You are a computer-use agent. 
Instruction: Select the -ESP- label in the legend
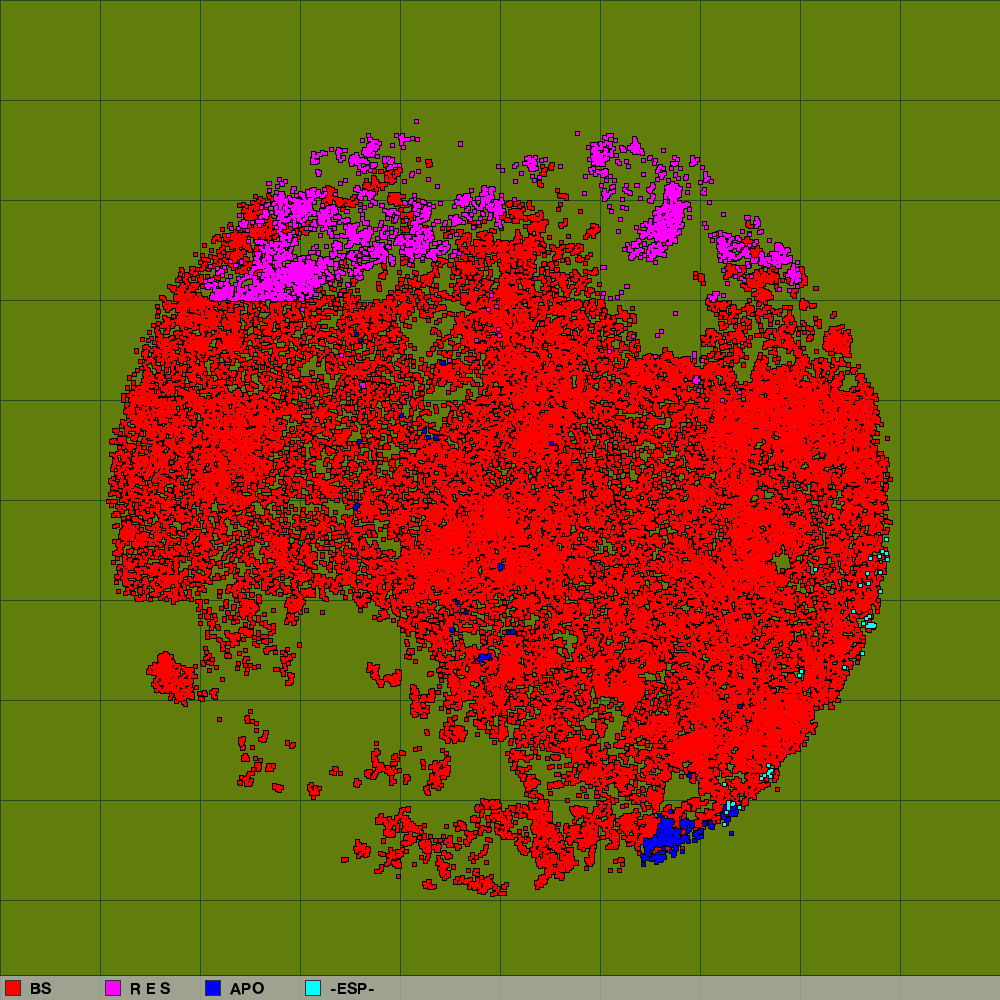click(x=352, y=989)
